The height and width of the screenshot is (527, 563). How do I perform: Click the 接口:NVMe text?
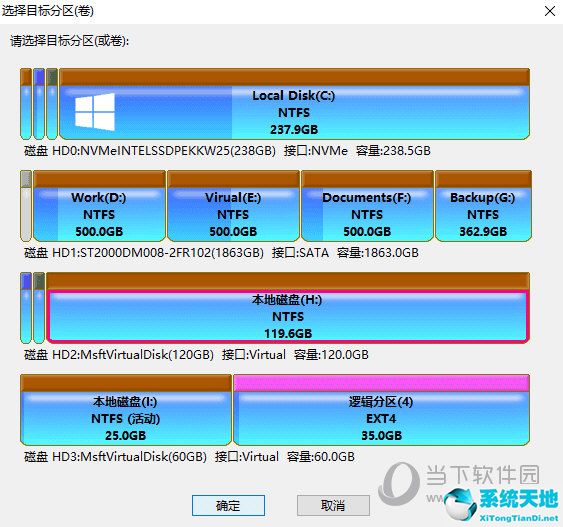316,150
